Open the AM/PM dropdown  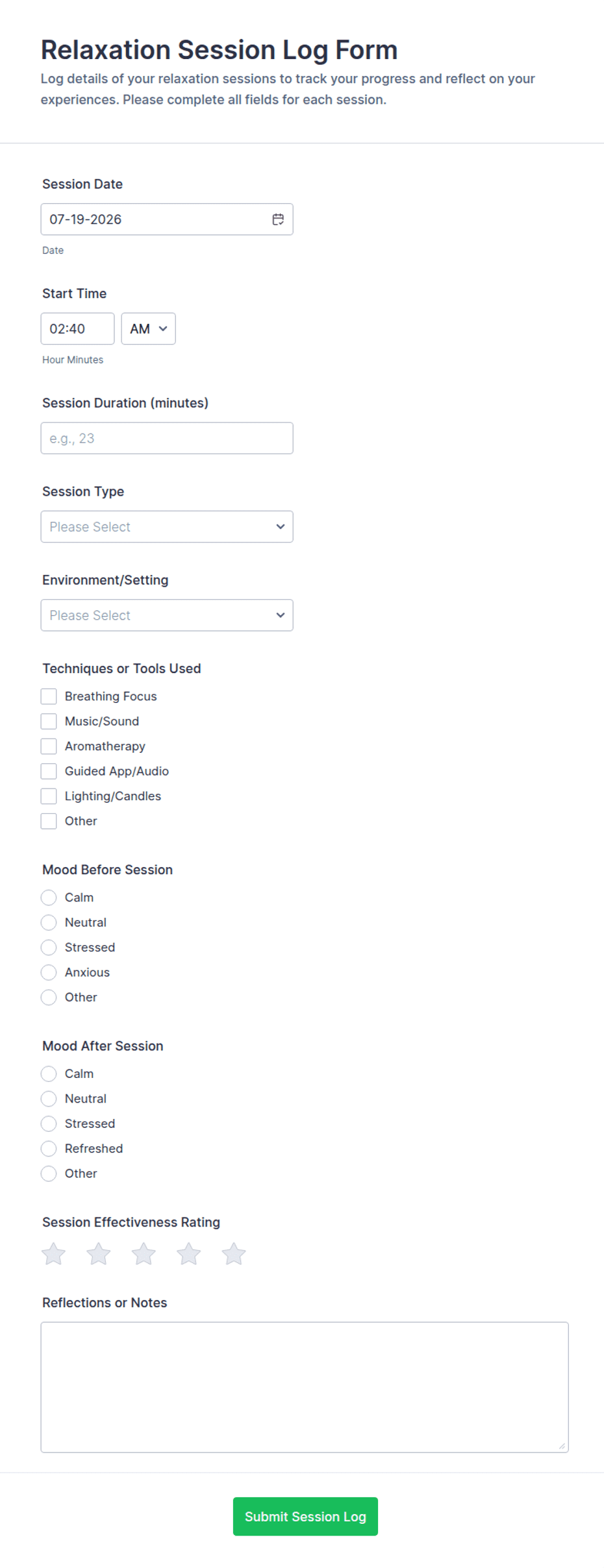click(148, 329)
